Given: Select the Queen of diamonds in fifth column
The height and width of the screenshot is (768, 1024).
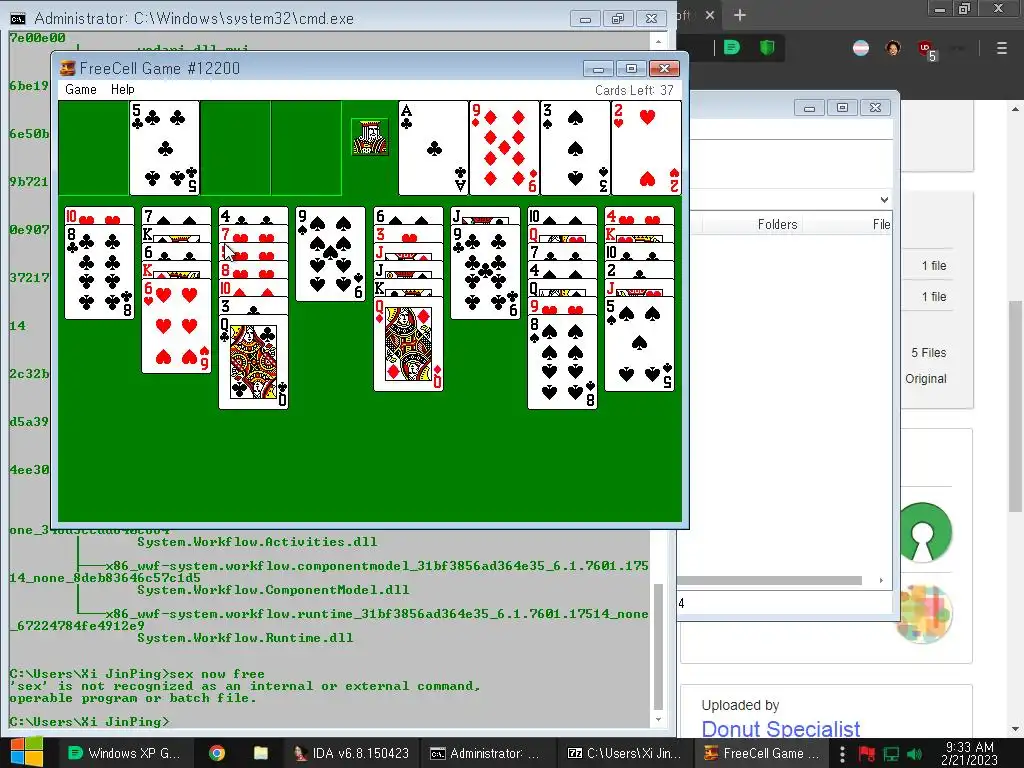Looking at the screenshot, I should pyautogui.click(x=408, y=344).
